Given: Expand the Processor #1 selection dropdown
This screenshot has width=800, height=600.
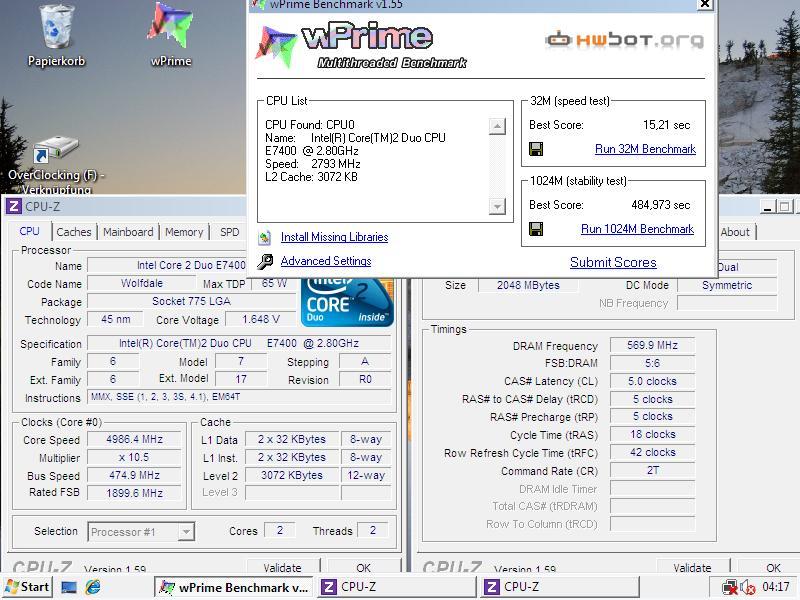Looking at the screenshot, I should 186,532.
